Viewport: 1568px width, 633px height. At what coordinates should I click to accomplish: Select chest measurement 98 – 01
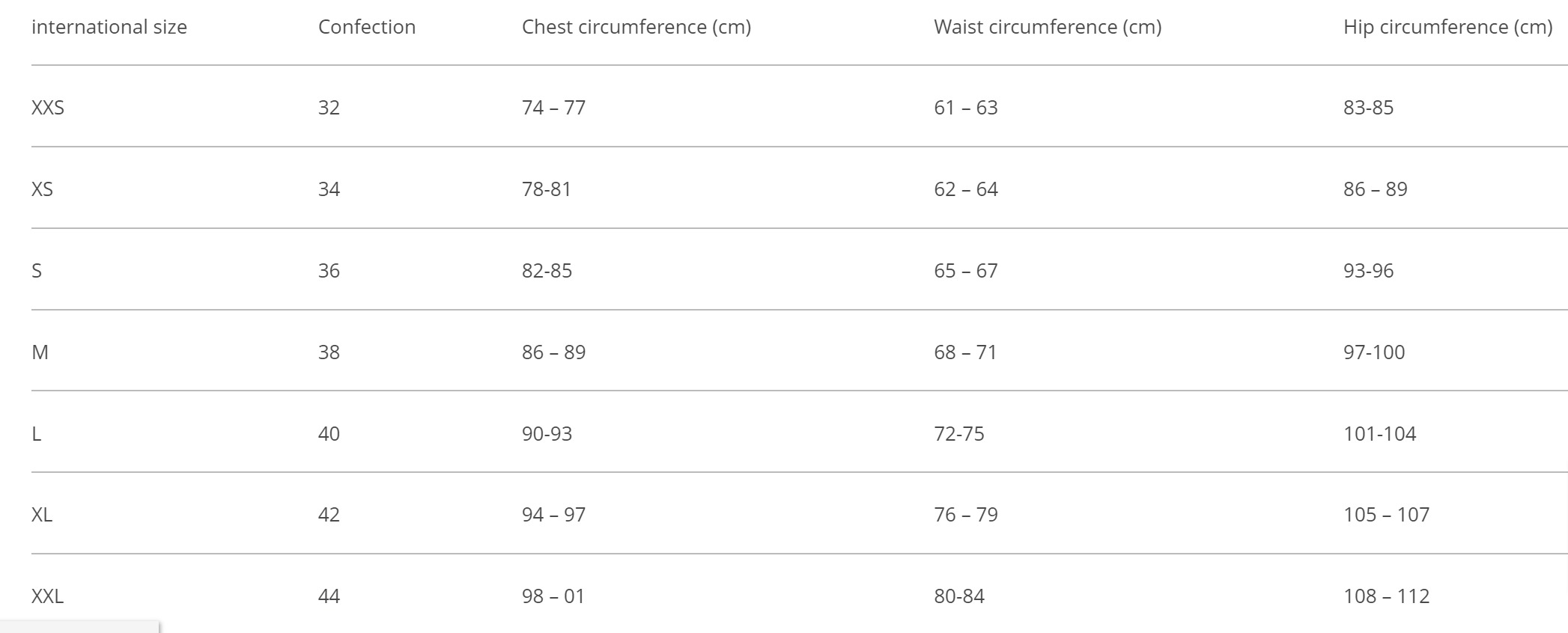pyautogui.click(x=553, y=596)
